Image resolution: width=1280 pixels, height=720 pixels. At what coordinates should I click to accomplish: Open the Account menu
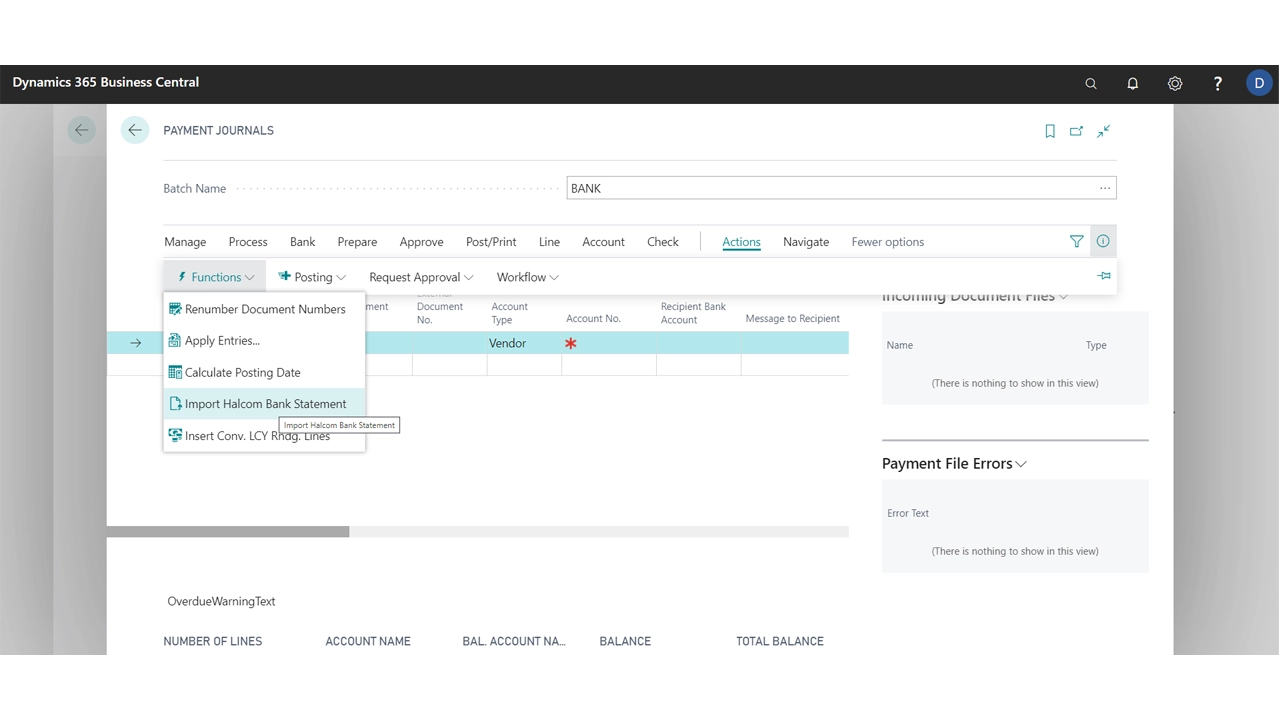(x=603, y=242)
